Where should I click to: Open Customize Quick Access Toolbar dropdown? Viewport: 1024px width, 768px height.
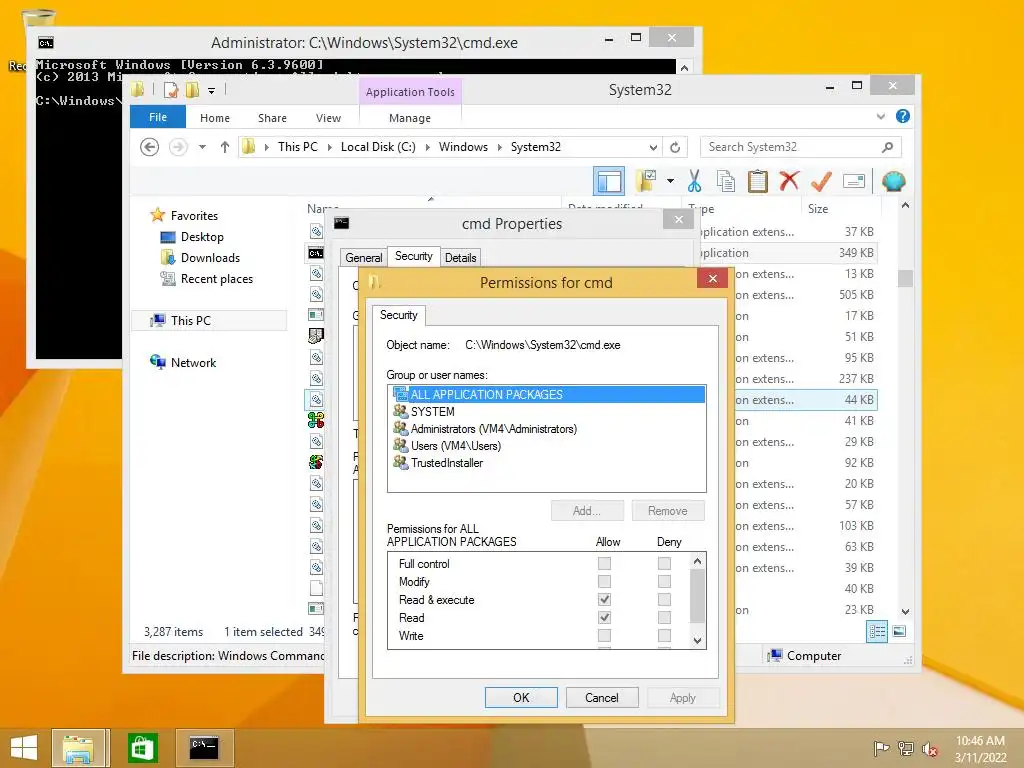tap(212, 91)
